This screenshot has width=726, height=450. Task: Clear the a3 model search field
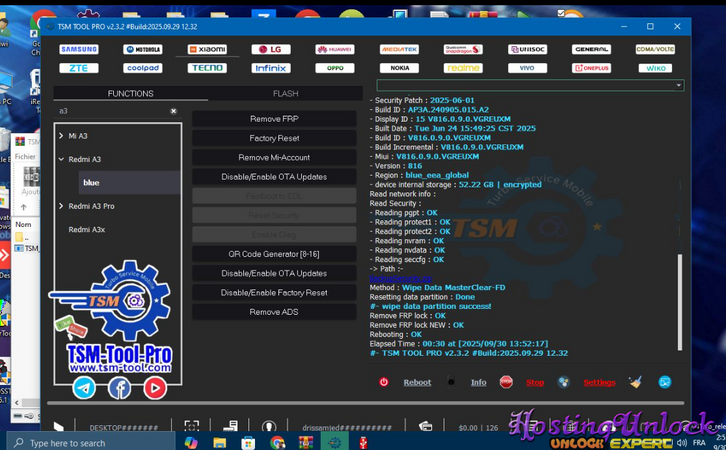click(x=173, y=111)
